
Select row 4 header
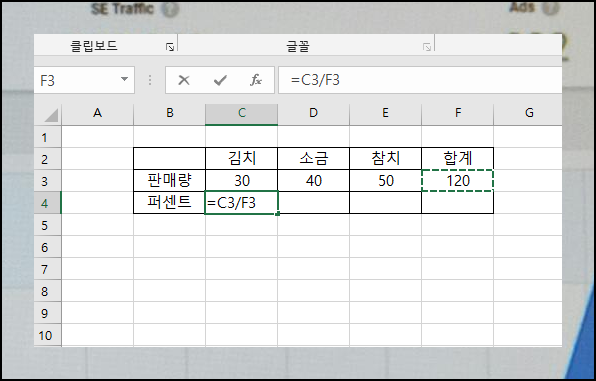coord(48,203)
